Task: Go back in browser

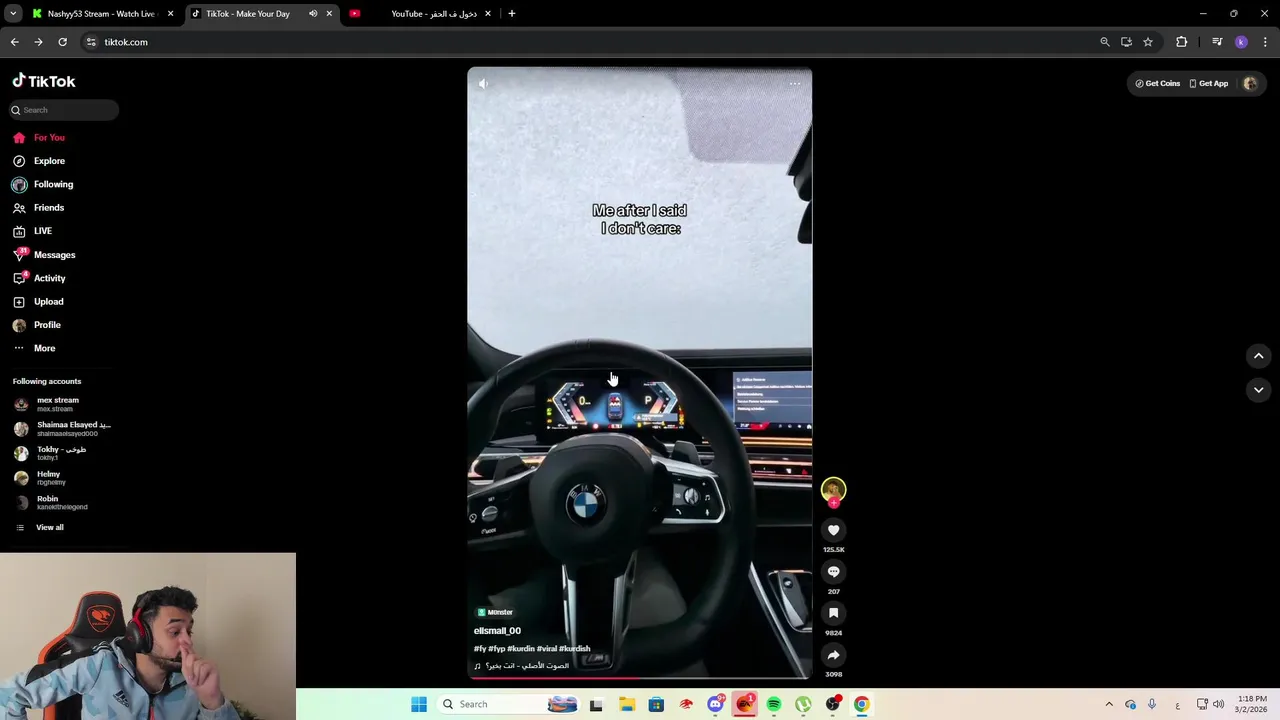Action: tap(14, 42)
